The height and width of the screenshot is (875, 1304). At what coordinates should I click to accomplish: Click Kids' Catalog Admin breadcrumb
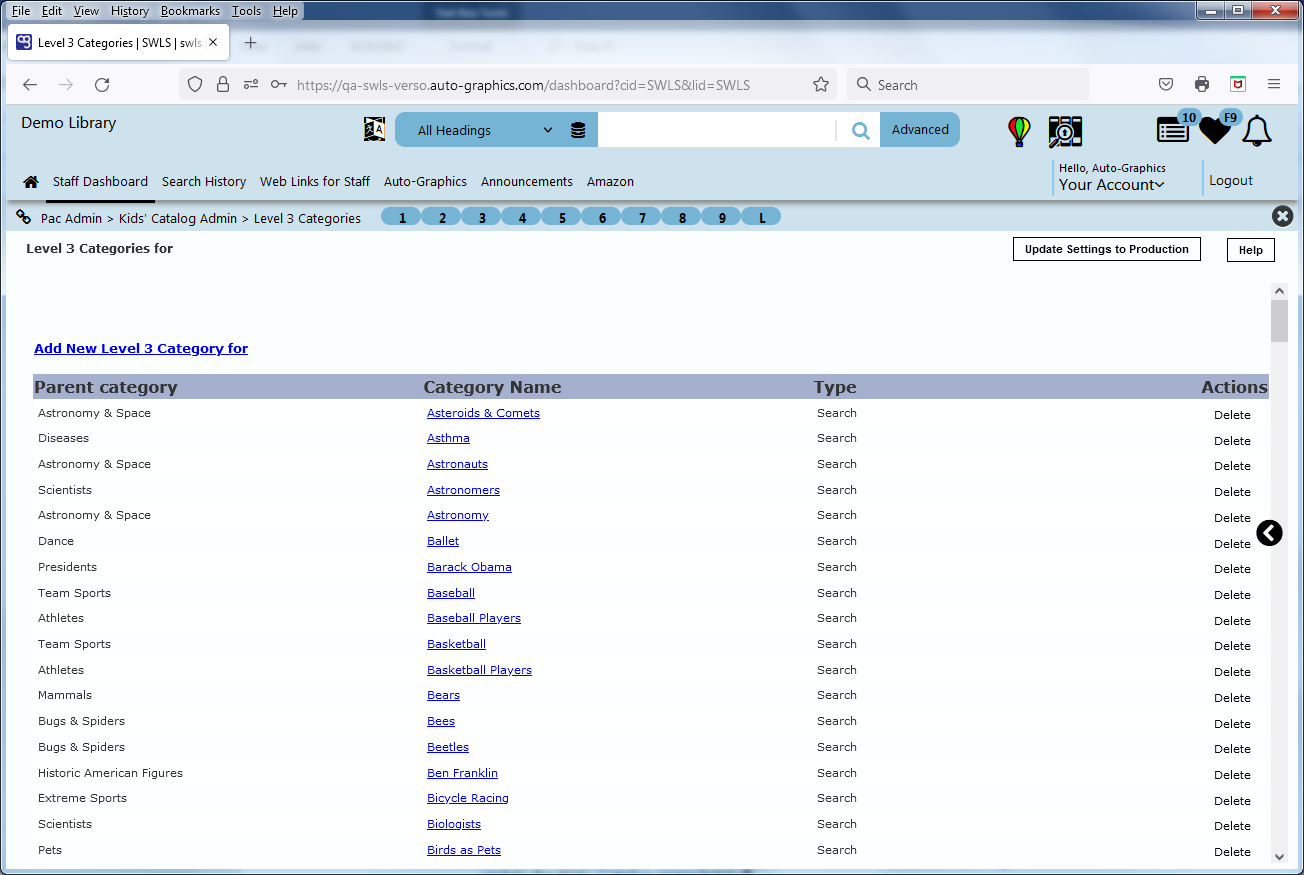pos(178,218)
